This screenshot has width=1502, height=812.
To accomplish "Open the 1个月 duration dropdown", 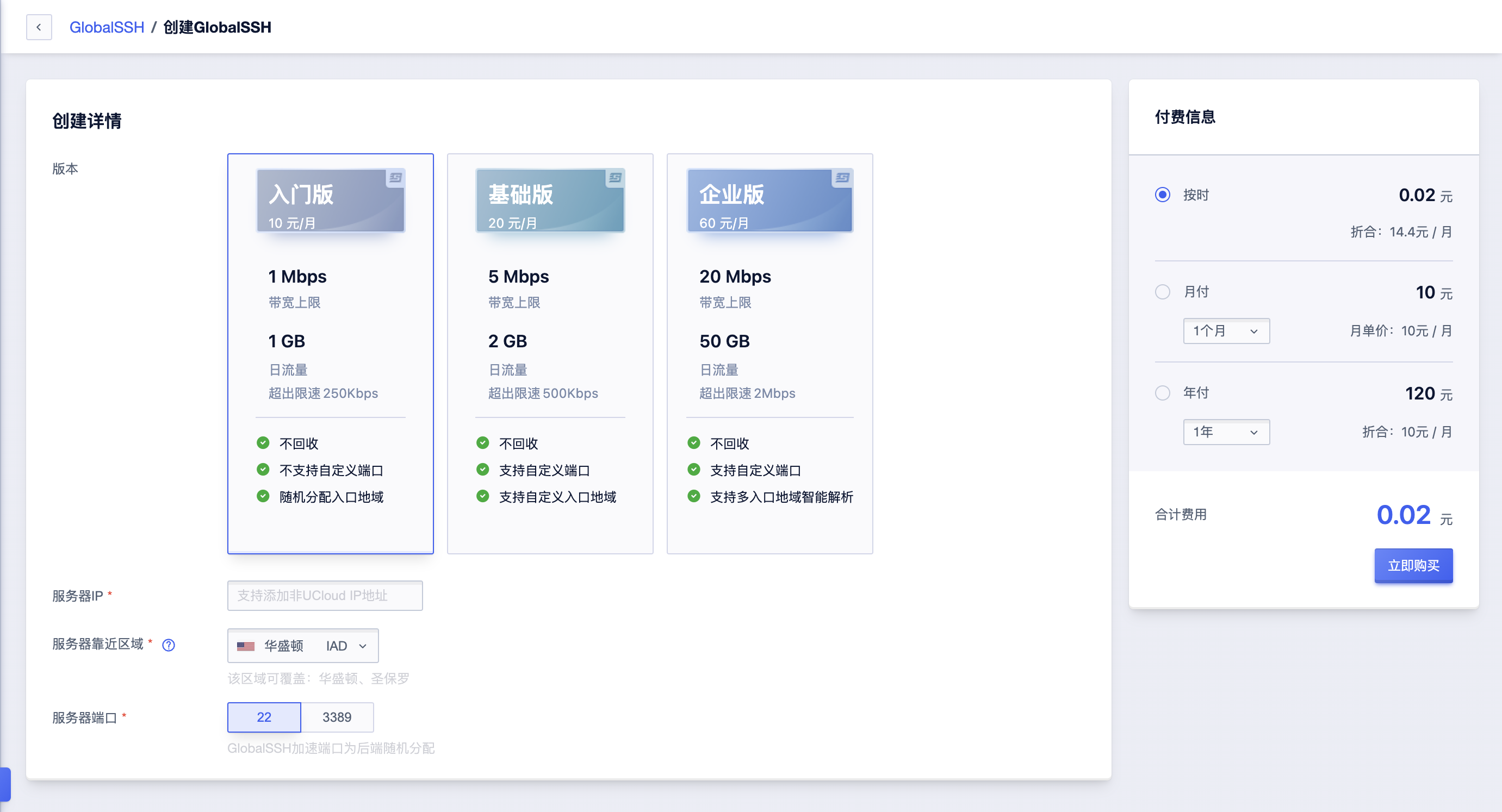I will (1226, 331).
